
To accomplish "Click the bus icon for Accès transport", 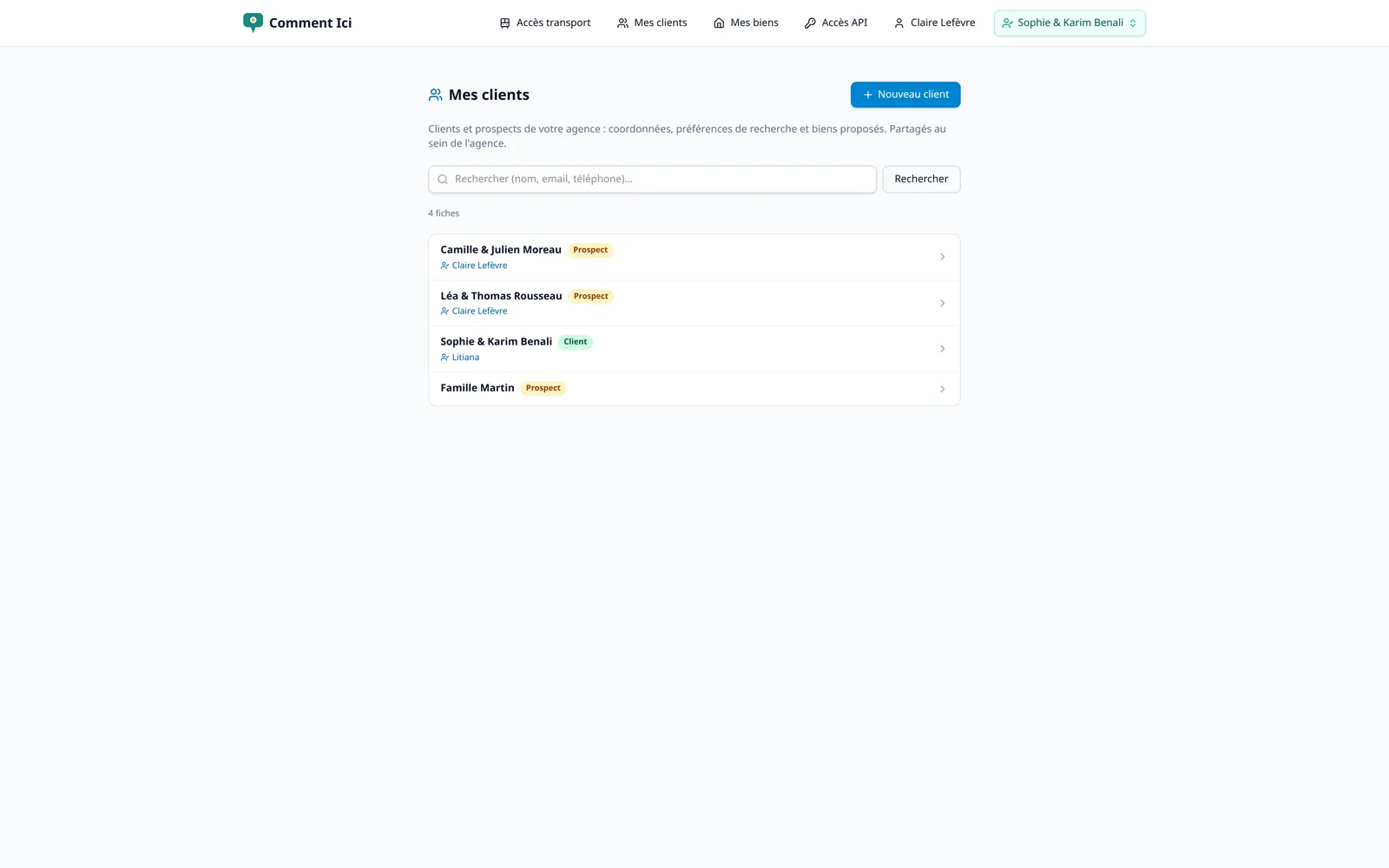I will pos(505,23).
